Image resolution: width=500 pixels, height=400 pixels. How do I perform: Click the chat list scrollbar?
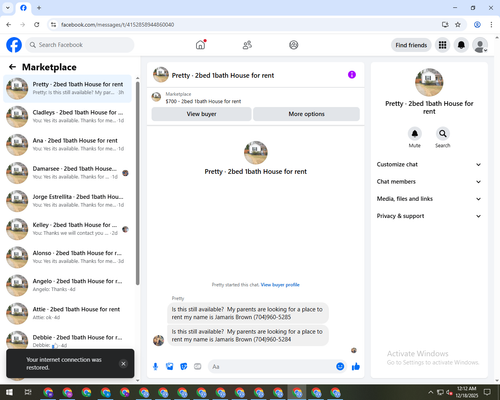point(137,183)
